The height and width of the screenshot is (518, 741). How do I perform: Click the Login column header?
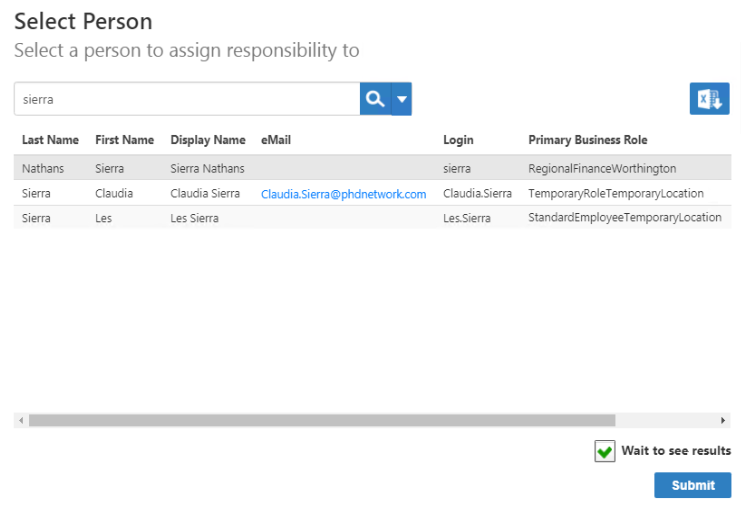point(458,140)
